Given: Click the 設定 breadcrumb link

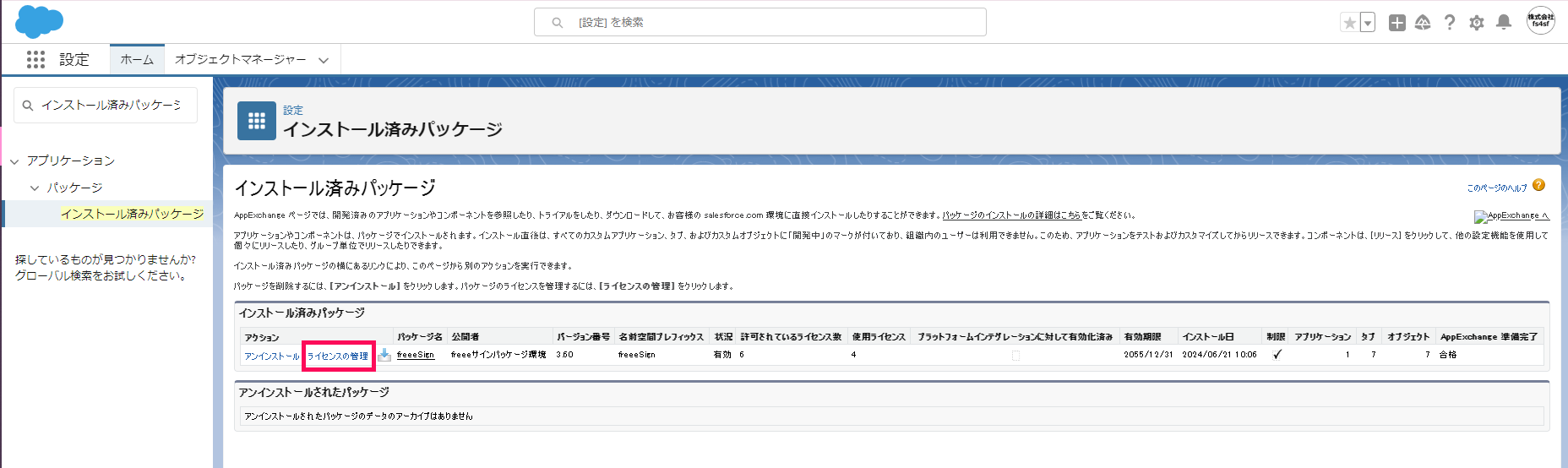Looking at the screenshot, I should (293, 110).
